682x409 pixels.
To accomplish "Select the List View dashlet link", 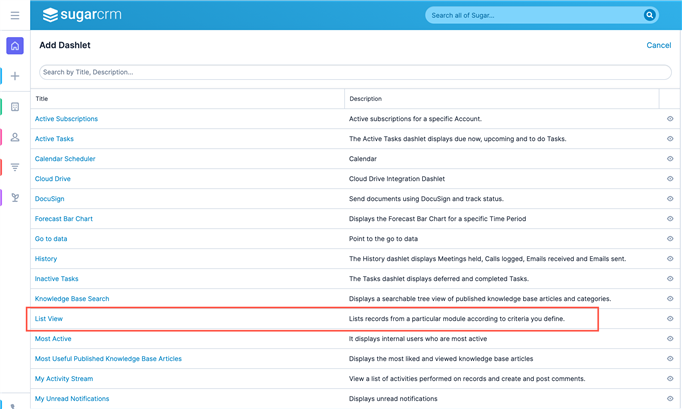I will pos(49,319).
